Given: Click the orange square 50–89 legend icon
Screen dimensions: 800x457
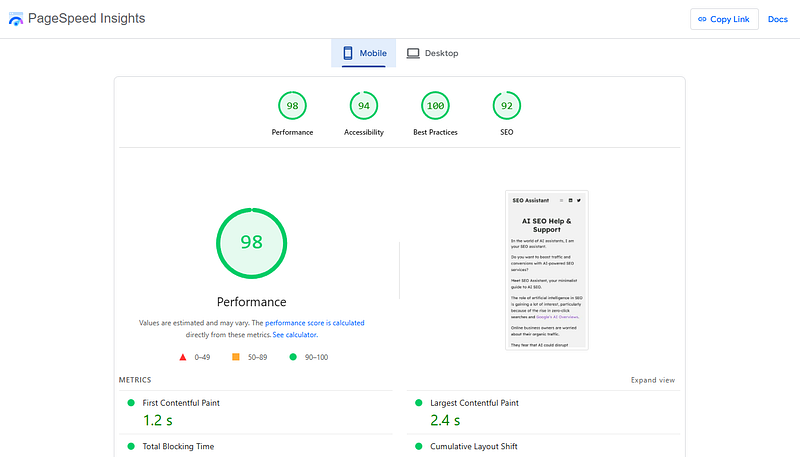Looking at the screenshot, I should (x=236, y=357).
